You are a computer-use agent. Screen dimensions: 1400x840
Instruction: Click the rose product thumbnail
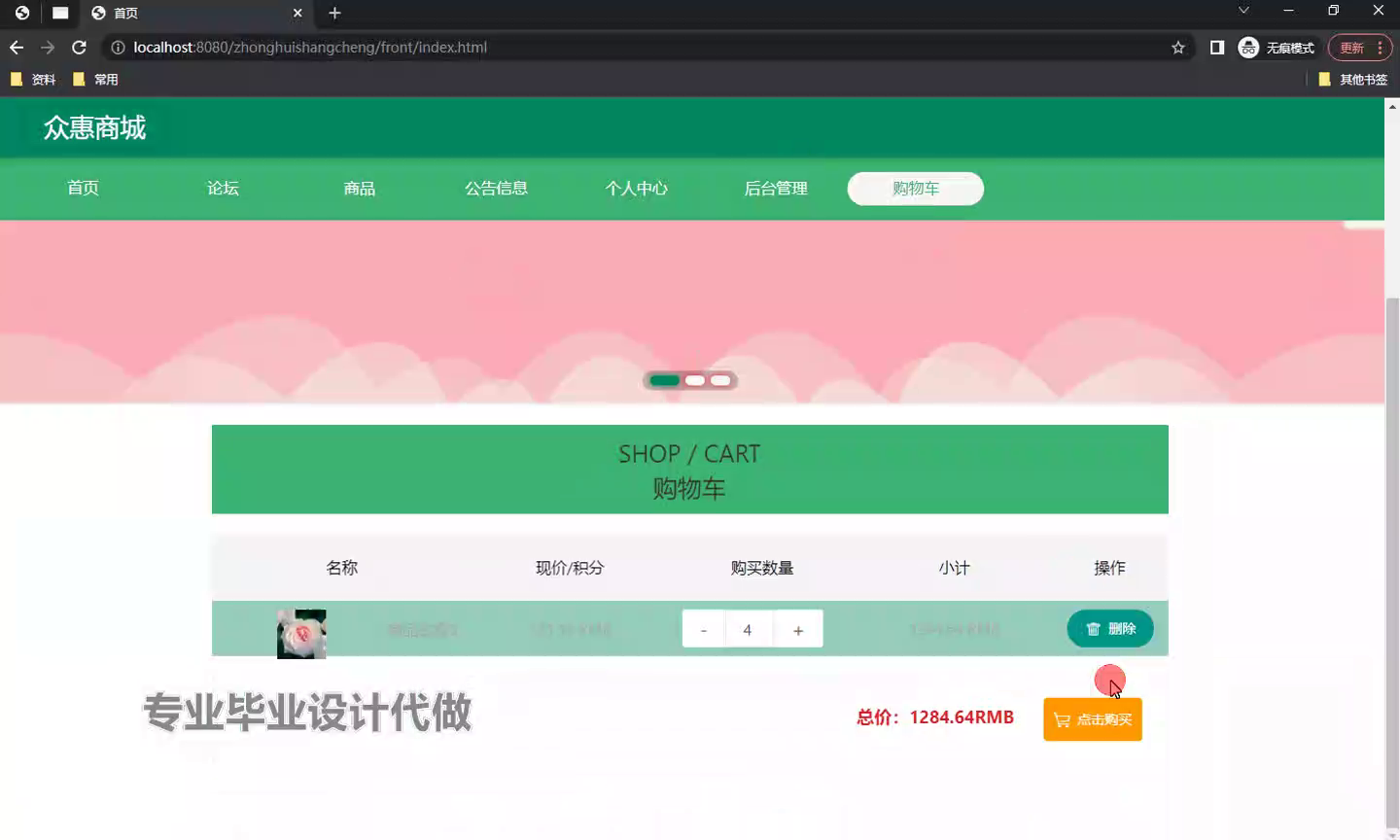coord(301,634)
